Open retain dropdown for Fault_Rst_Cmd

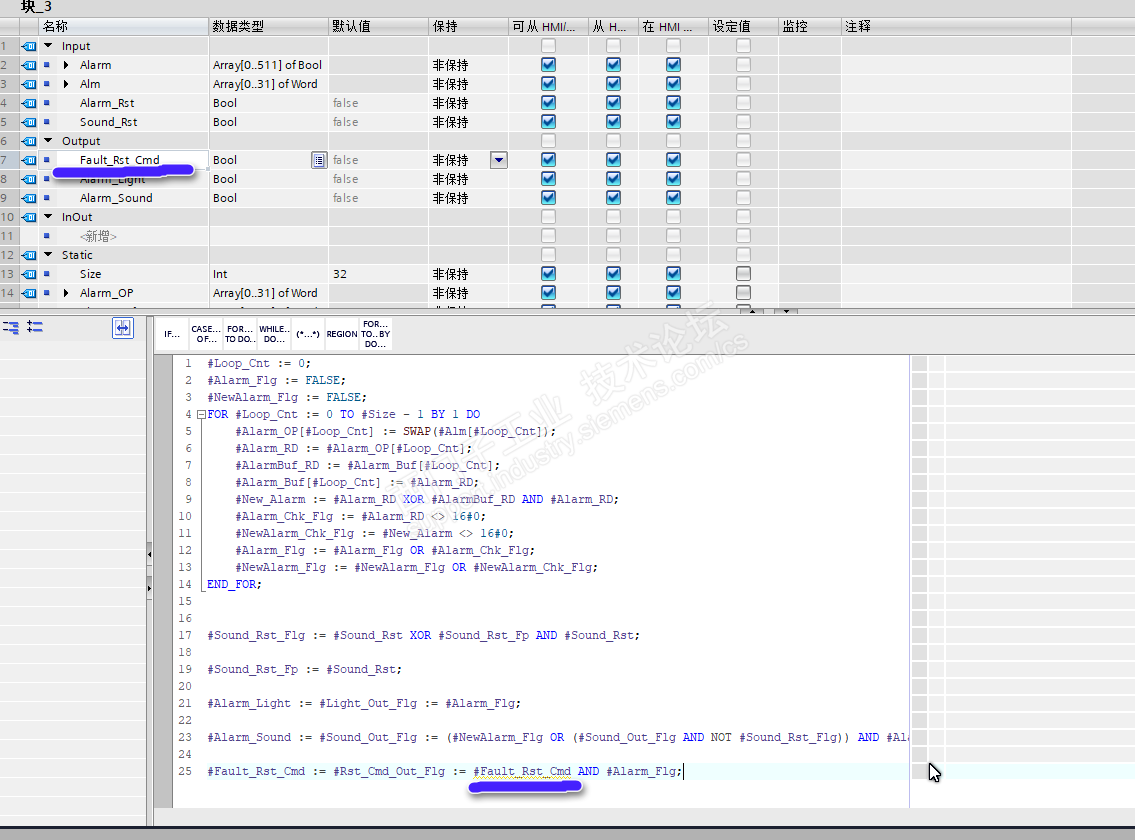(499, 160)
